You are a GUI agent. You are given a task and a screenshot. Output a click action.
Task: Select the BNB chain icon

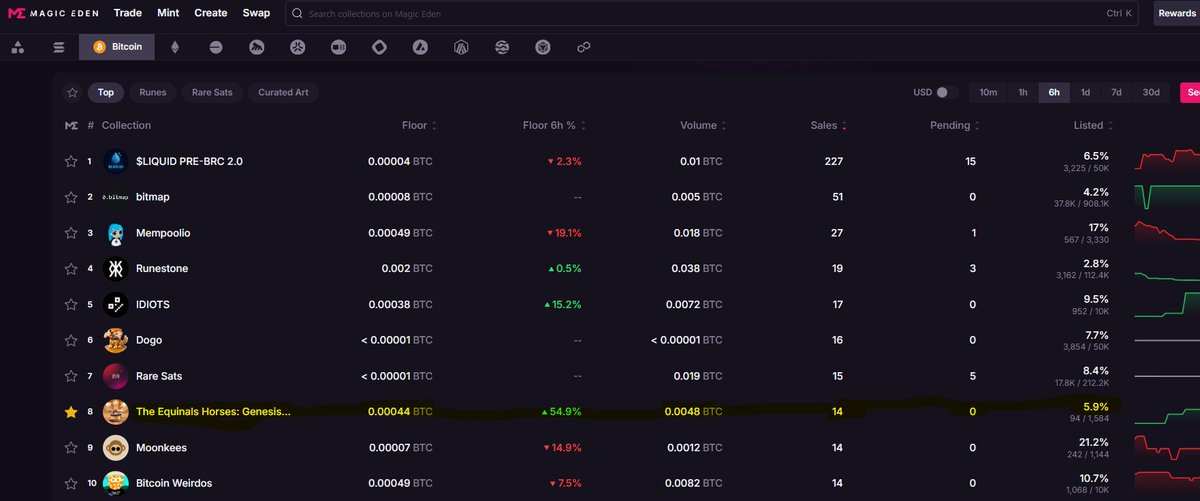(x=543, y=47)
